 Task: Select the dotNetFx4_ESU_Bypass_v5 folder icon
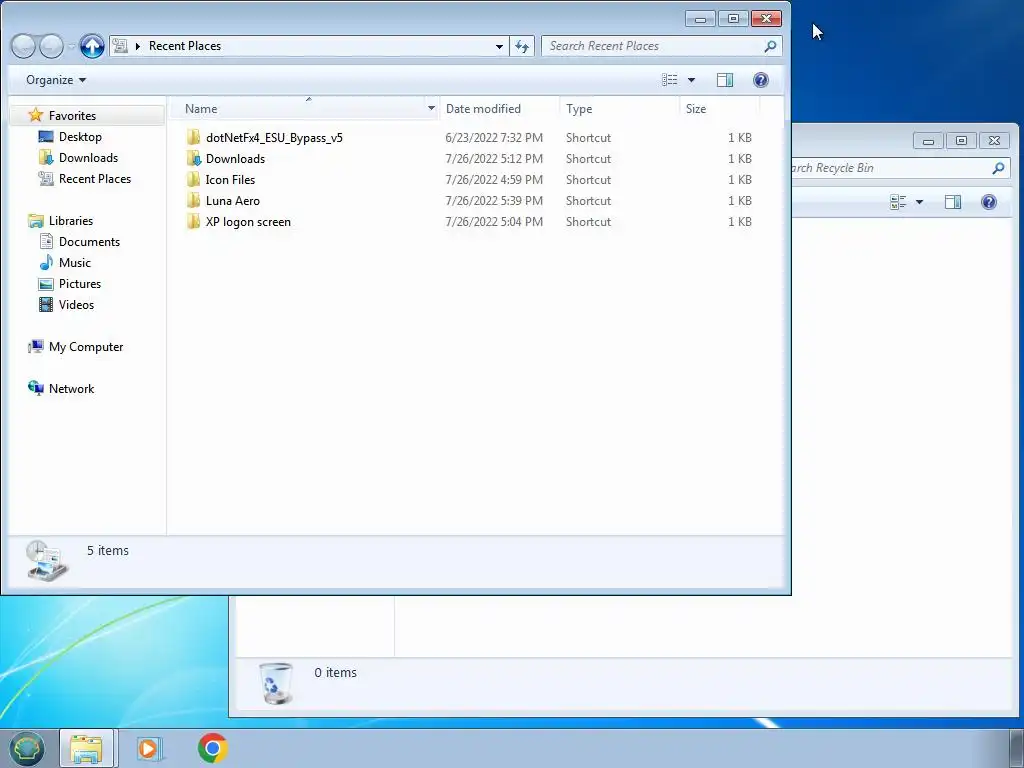[193, 137]
